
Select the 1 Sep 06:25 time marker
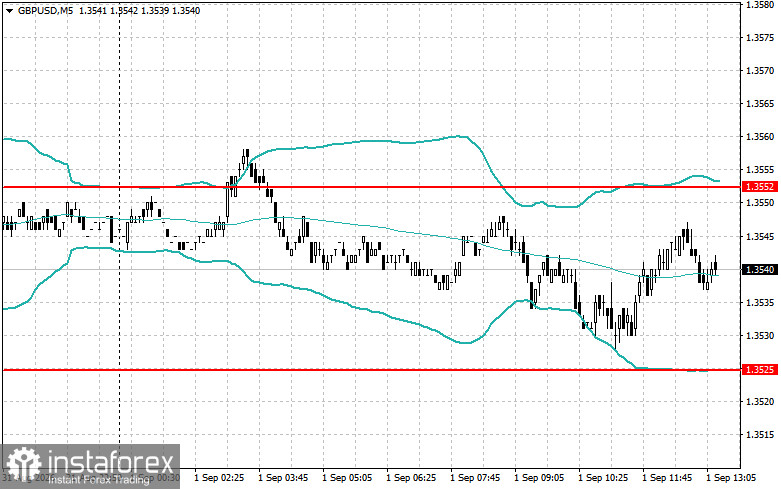point(411,478)
